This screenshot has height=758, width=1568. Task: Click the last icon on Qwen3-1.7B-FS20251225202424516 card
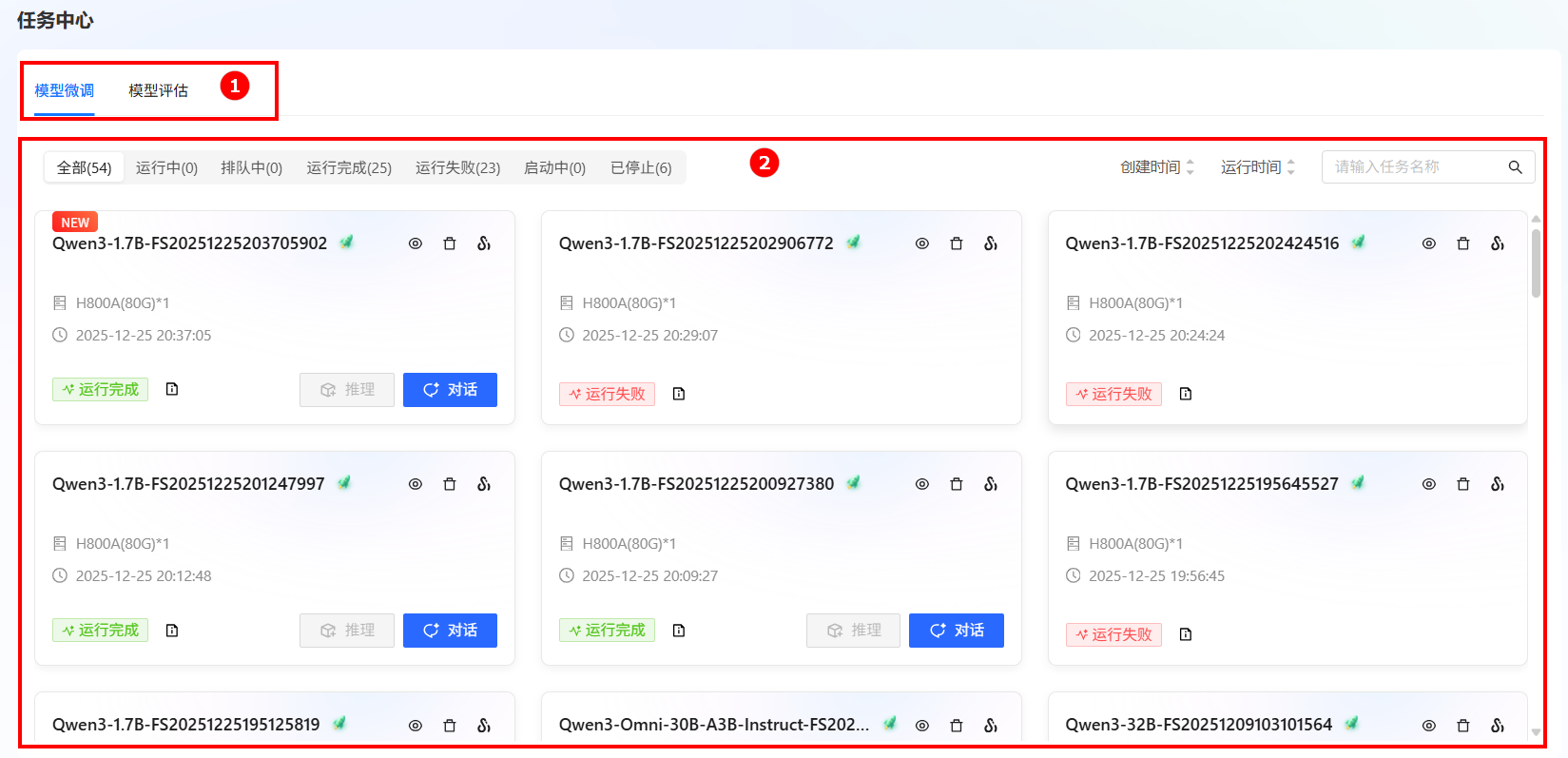coord(1498,243)
